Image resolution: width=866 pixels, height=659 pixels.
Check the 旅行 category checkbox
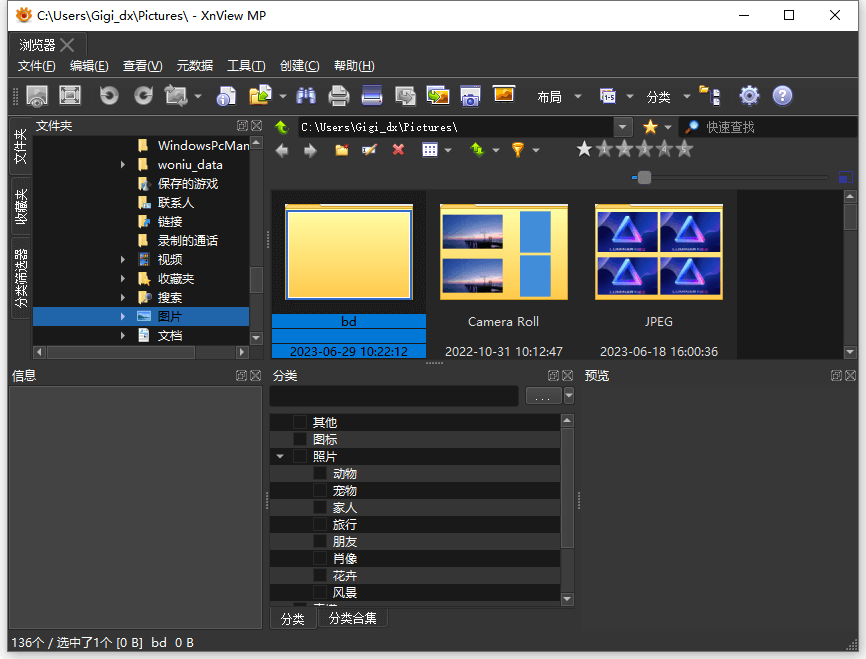[x=320, y=524]
